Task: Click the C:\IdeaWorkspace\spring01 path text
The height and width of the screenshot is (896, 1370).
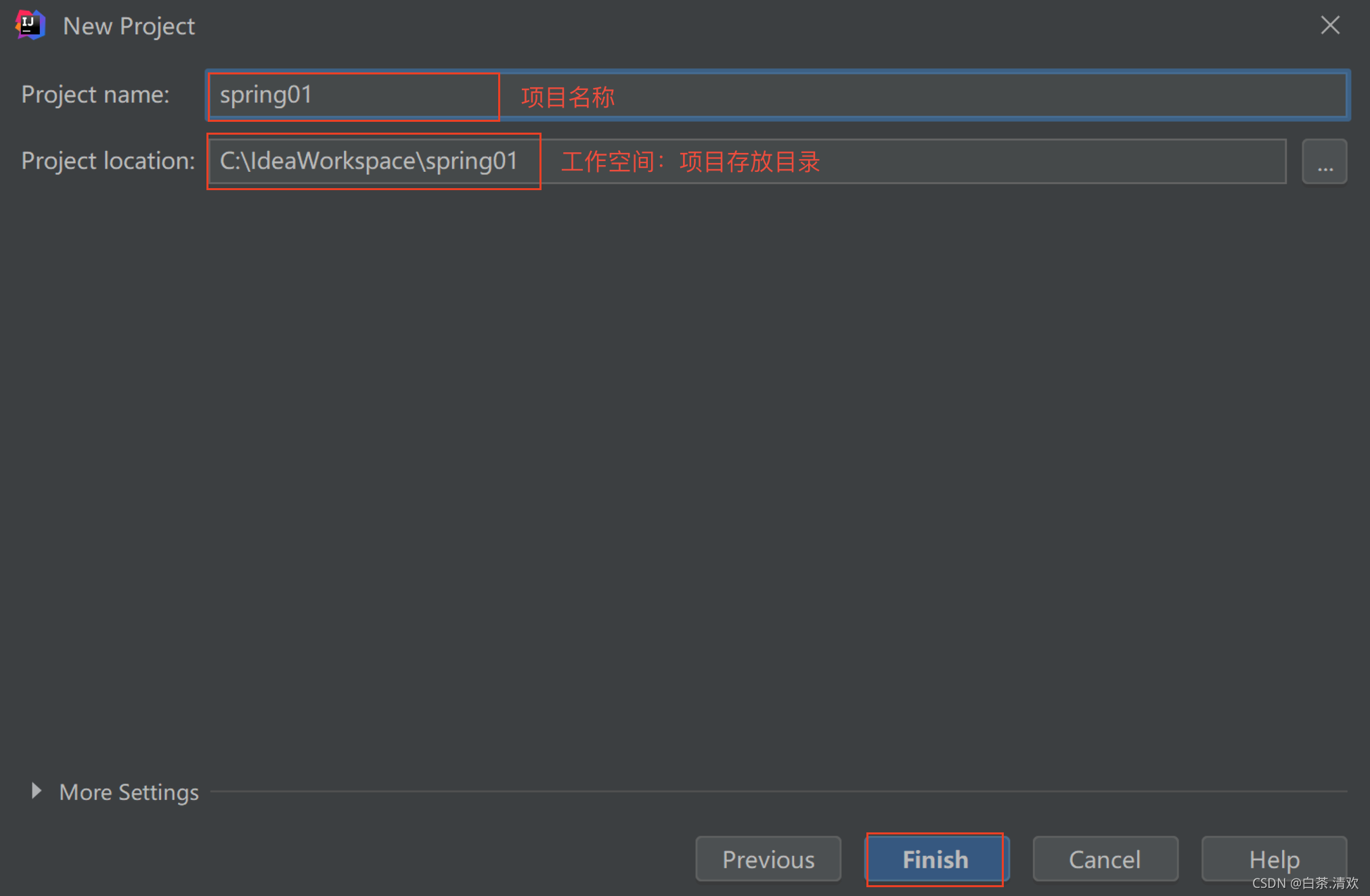Action: [368, 161]
